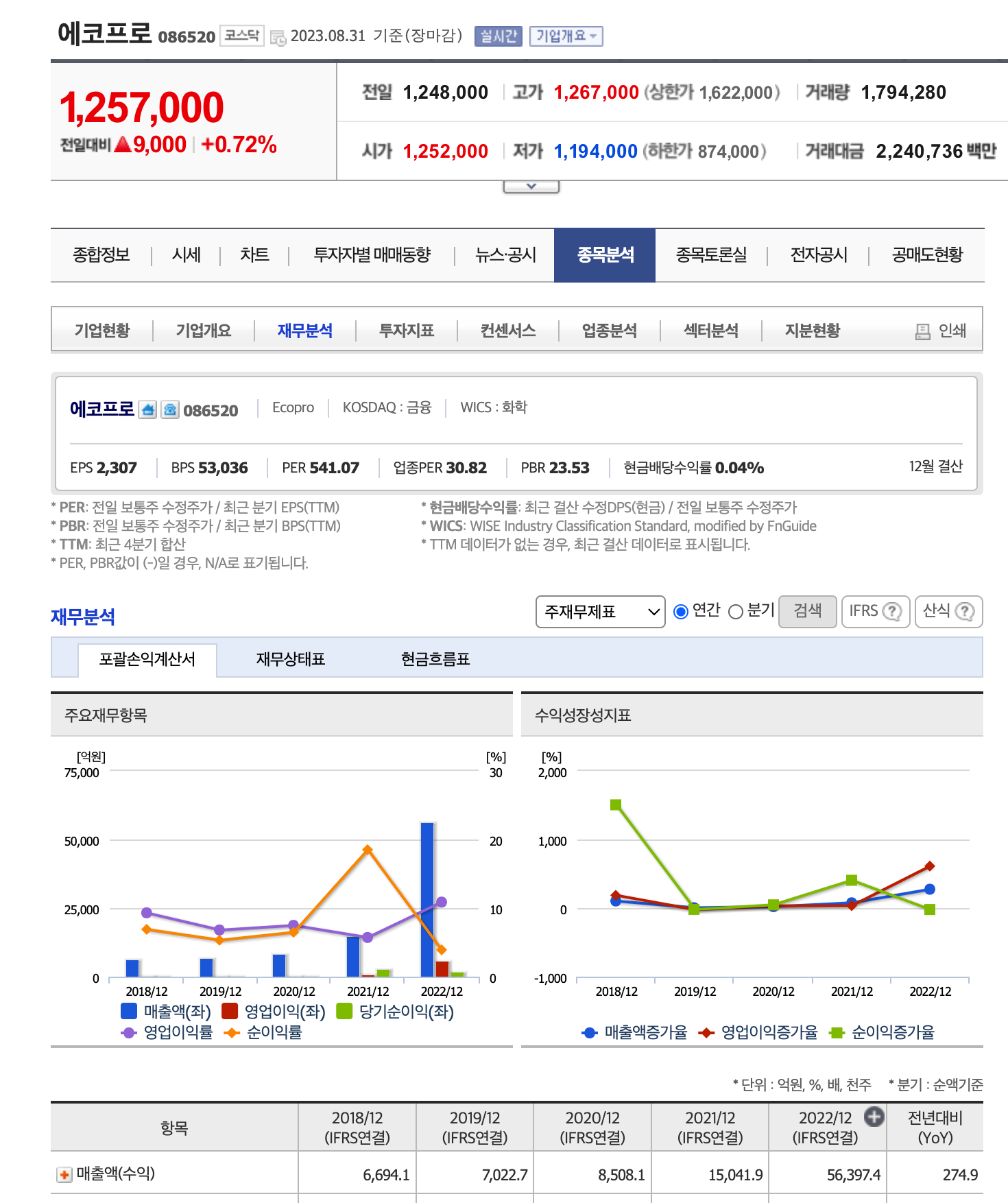
Task: Click the 2022/12 blue 매출액 bar
Action: tap(427, 900)
